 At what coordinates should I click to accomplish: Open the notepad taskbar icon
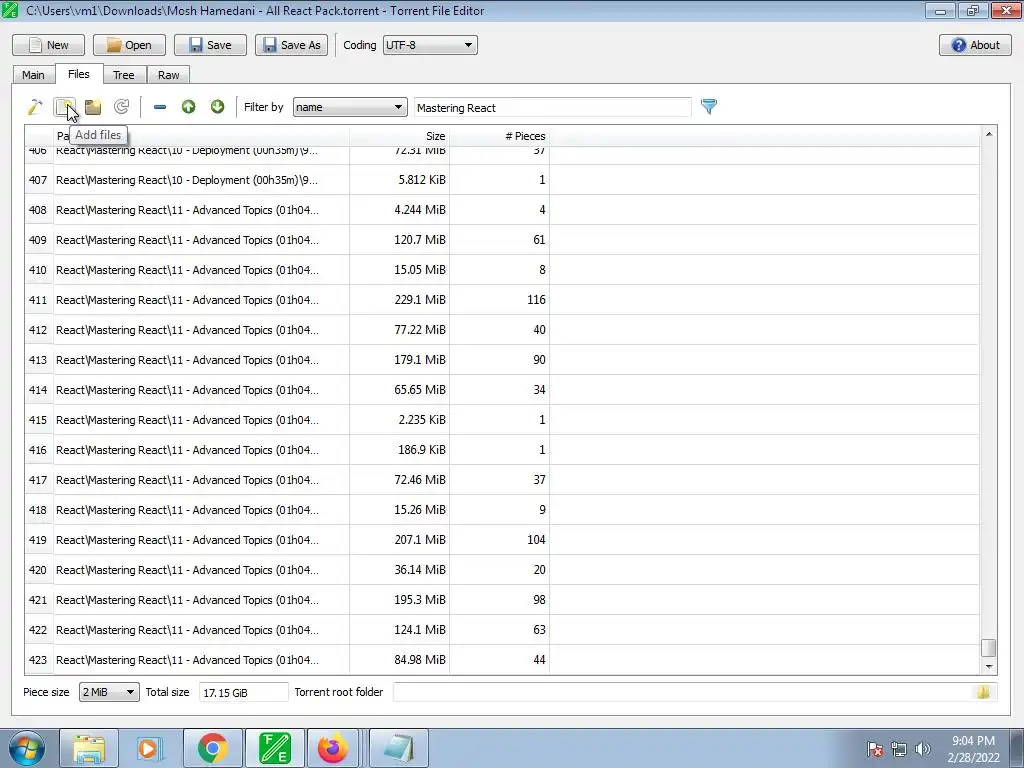point(399,748)
